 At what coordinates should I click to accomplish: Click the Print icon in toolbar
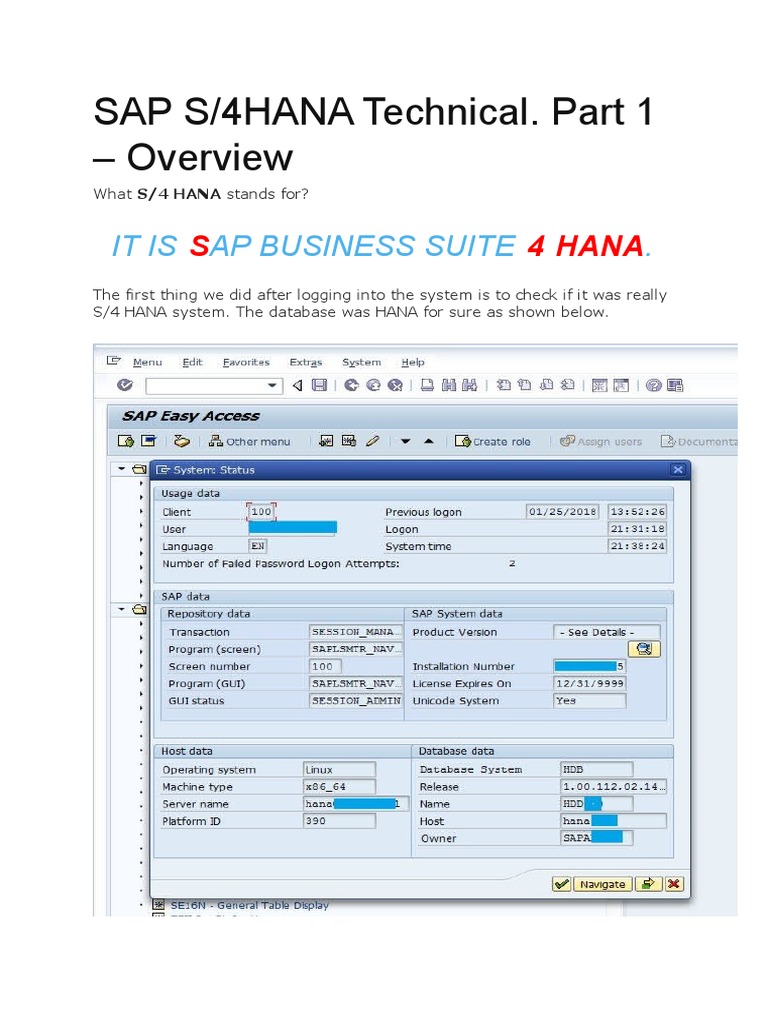point(427,385)
